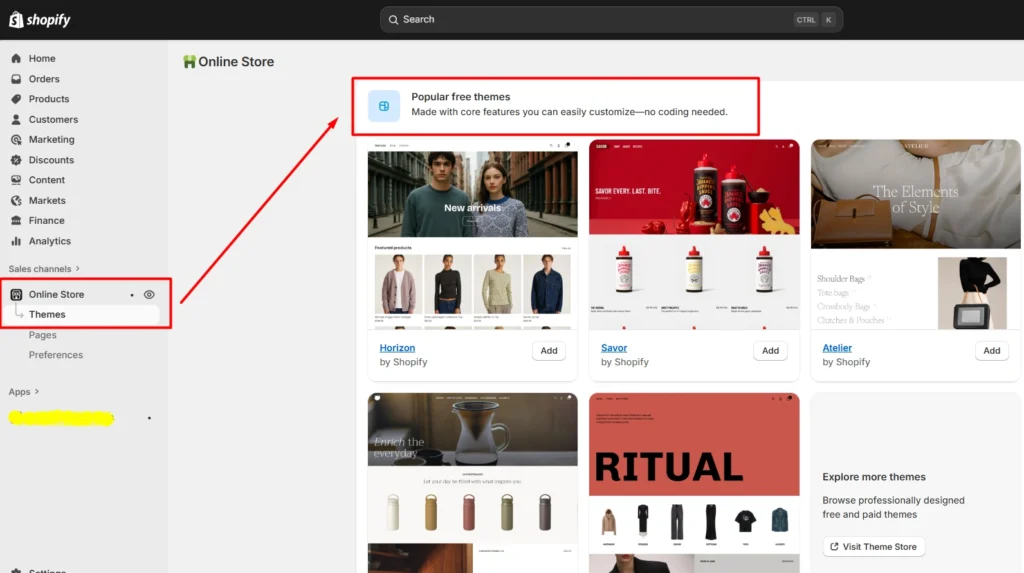Image resolution: width=1024 pixels, height=573 pixels.
Task: Add the Atelier theme
Action: pyautogui.click(x=991, y=351)
